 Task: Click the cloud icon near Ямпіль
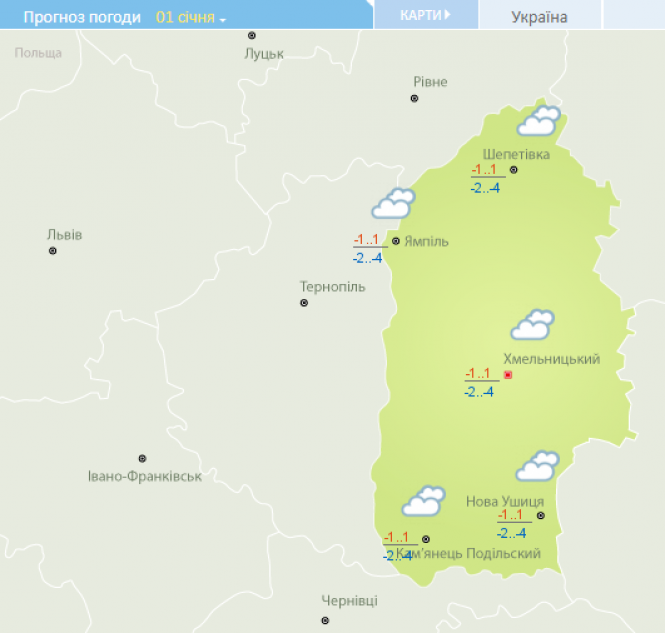coord(393,204)
